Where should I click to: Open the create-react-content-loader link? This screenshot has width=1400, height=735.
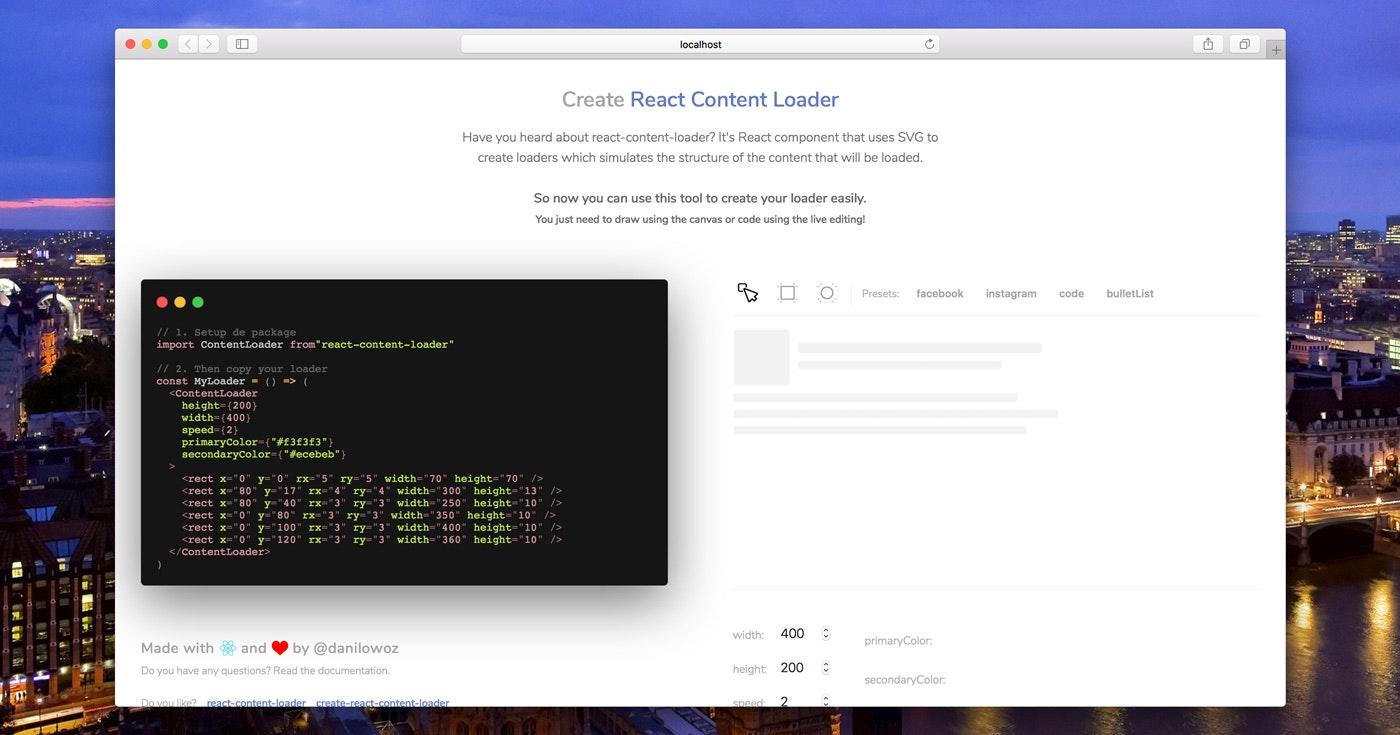[382, 703]
